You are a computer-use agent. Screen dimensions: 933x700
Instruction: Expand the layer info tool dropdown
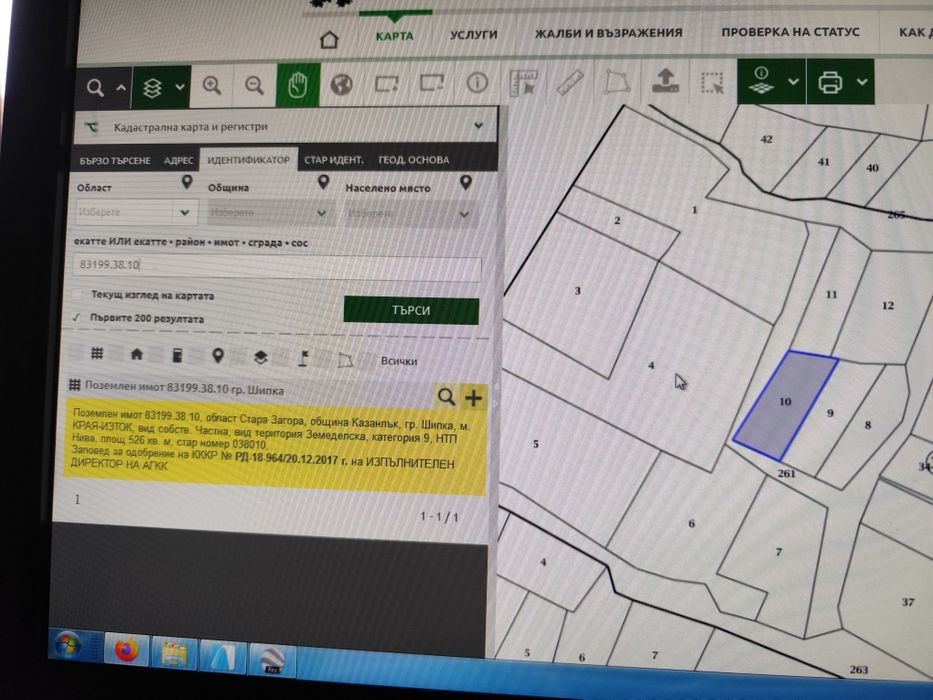(793, 82)
